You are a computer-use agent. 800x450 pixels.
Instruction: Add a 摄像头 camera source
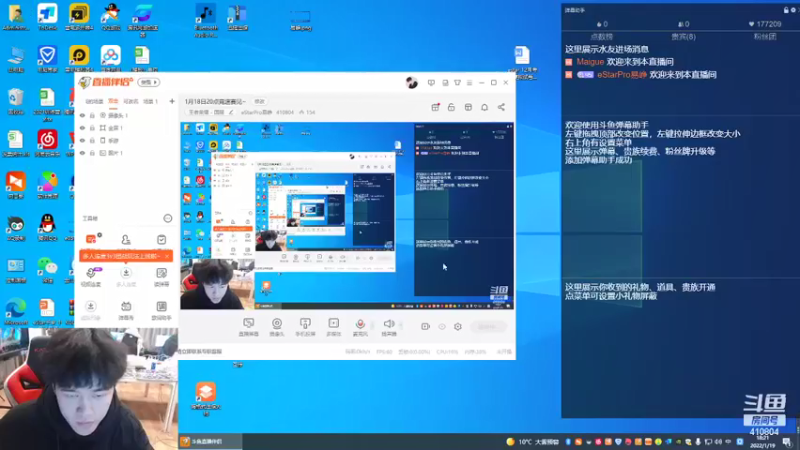277,327
